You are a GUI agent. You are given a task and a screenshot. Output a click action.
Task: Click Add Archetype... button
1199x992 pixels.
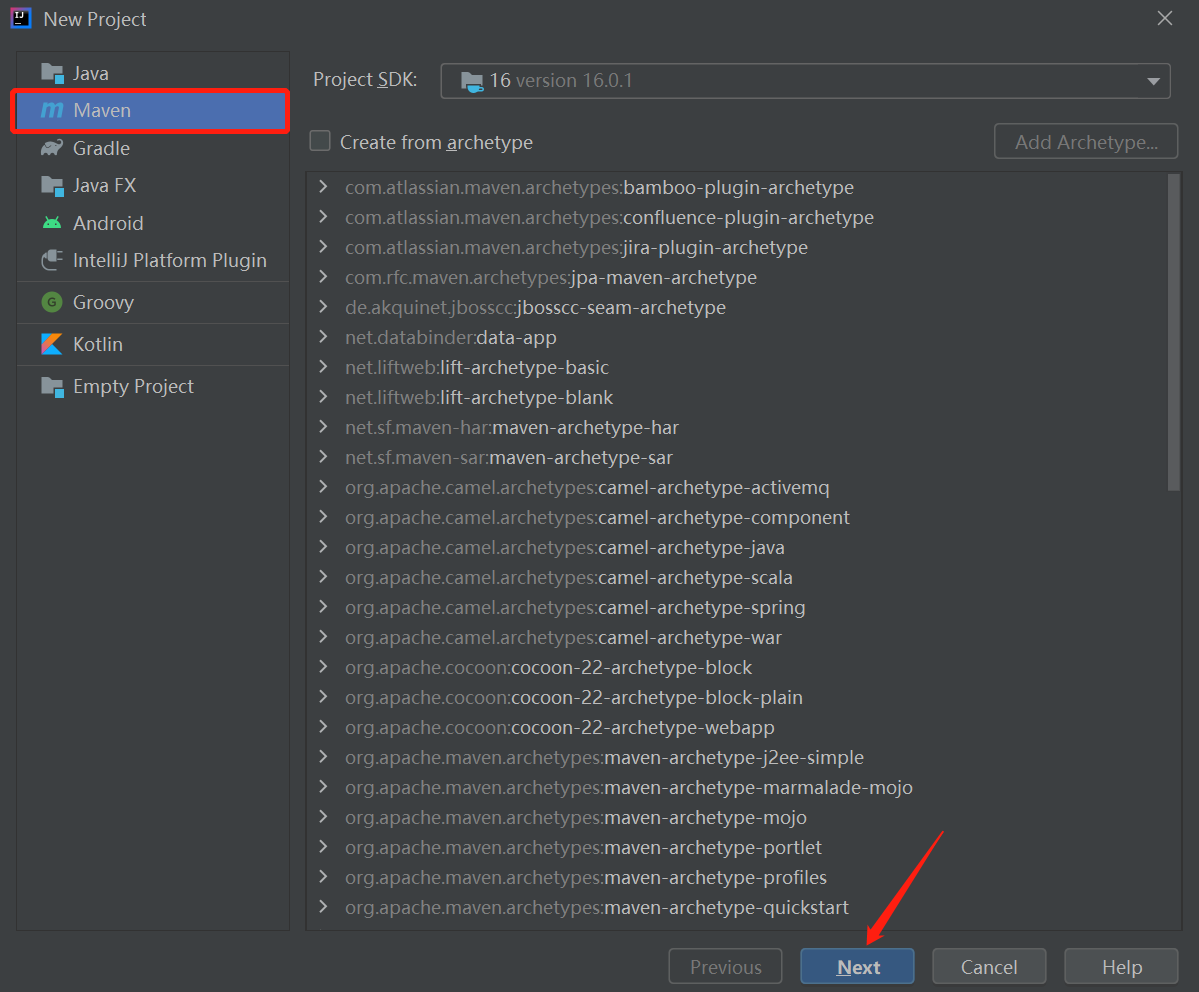[x=1086, y=141]
